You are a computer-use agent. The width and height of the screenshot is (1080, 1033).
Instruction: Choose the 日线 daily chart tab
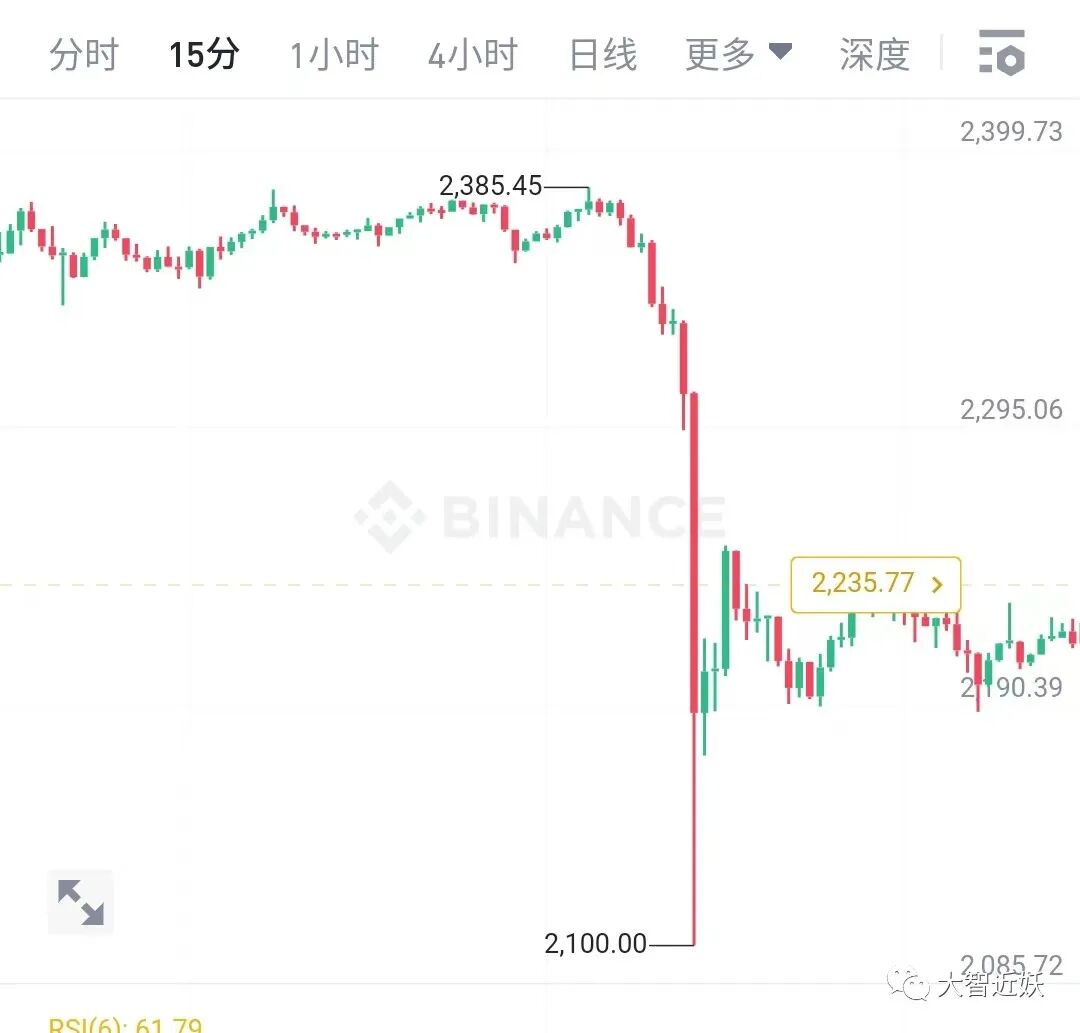click(603, 54)
